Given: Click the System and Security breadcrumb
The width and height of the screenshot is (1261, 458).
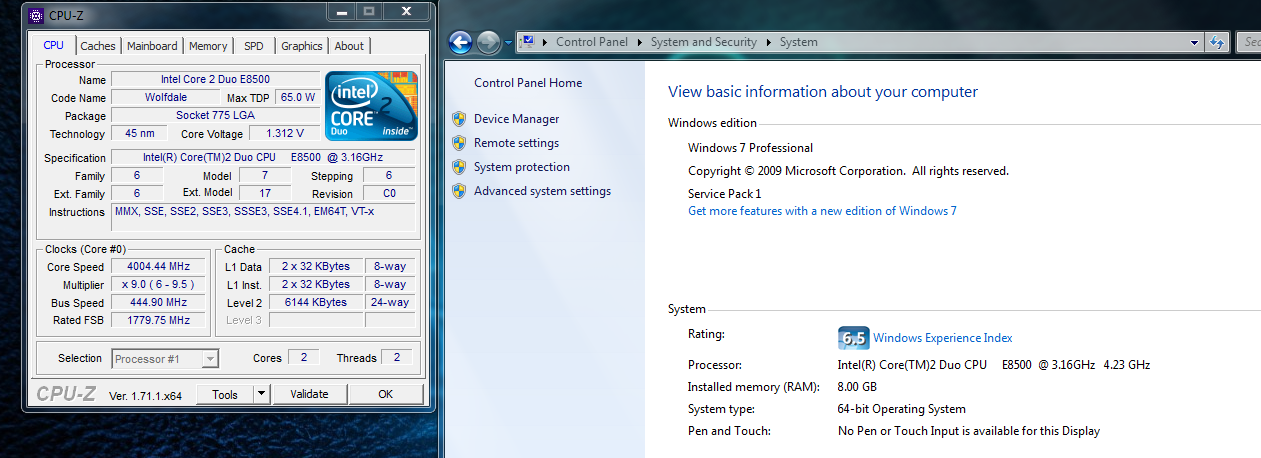Looking at the screenshot, I should point(704,42).
